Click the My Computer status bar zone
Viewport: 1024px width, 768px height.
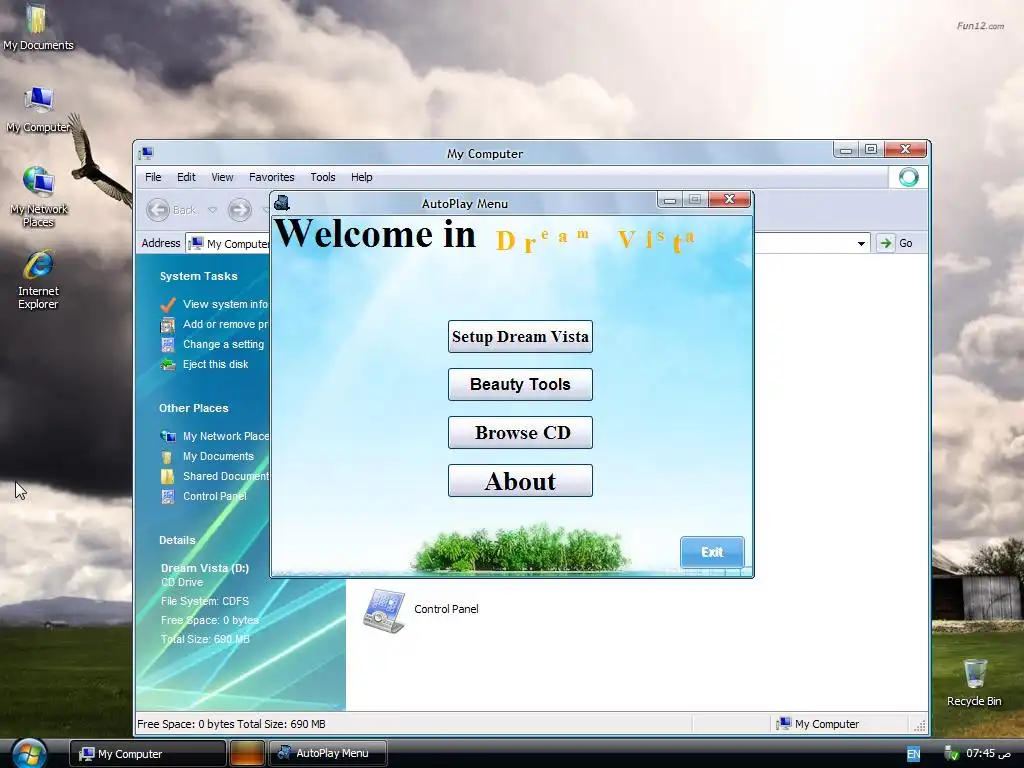(x=838, y=724)
